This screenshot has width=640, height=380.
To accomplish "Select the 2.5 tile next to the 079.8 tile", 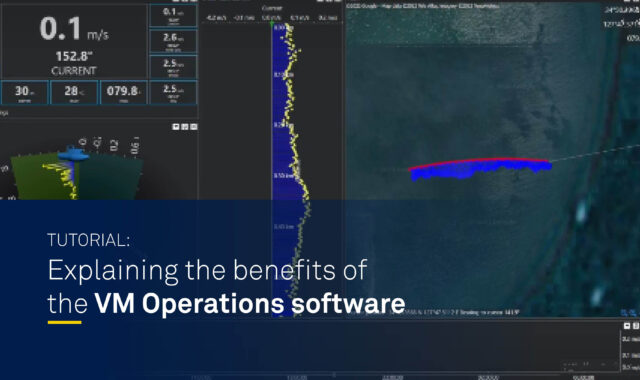I will pyautogui.click(x=173, y=93).
